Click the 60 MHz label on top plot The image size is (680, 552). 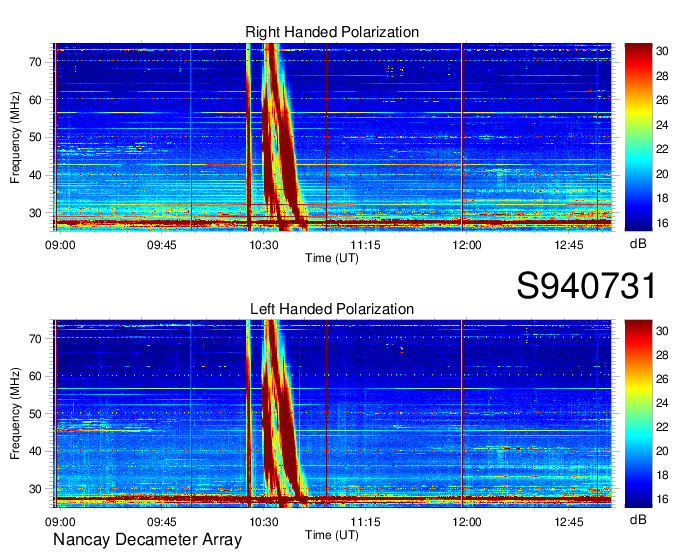[36, 100]
